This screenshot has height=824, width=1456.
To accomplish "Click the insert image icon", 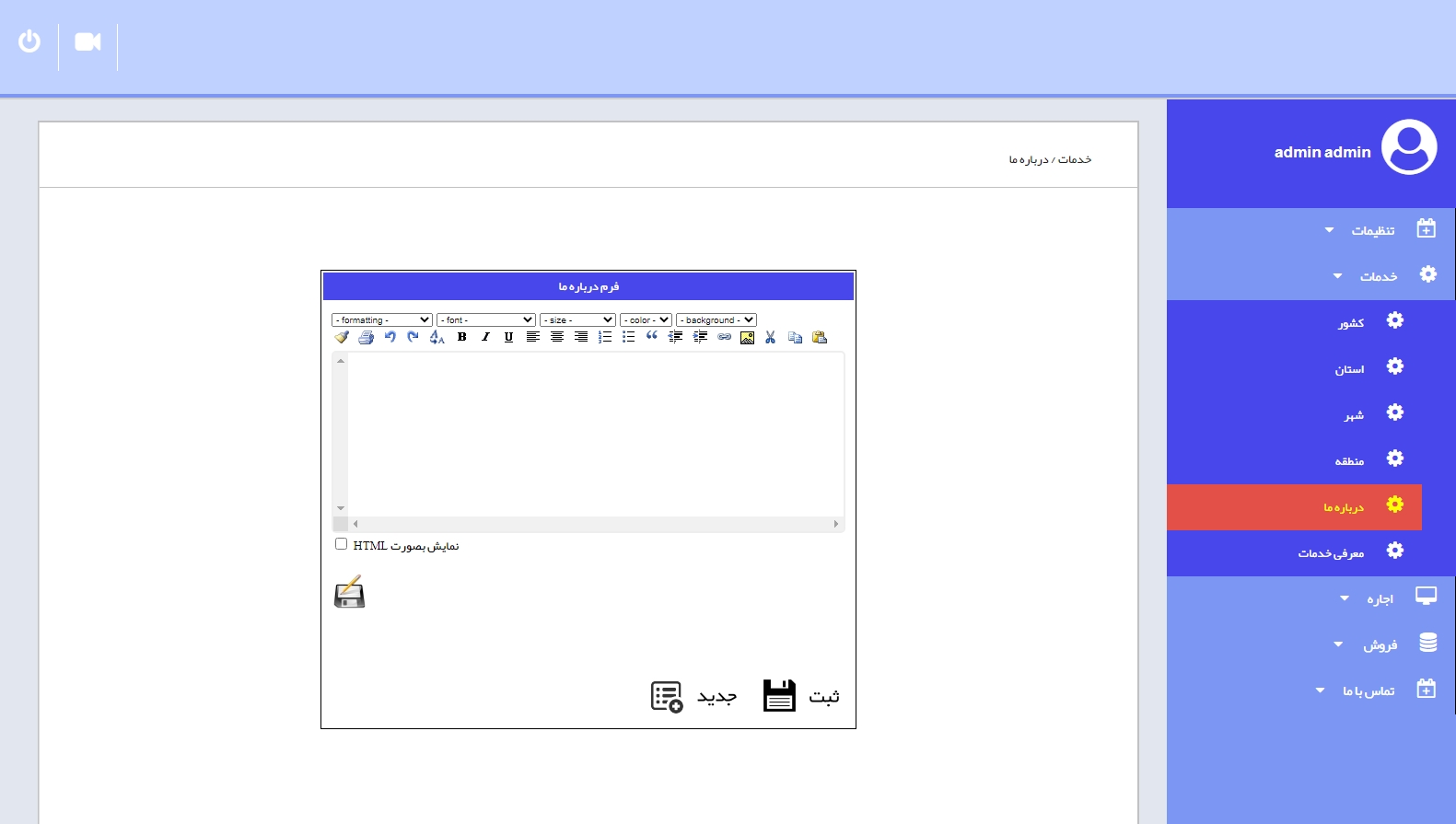I will 747,338.
